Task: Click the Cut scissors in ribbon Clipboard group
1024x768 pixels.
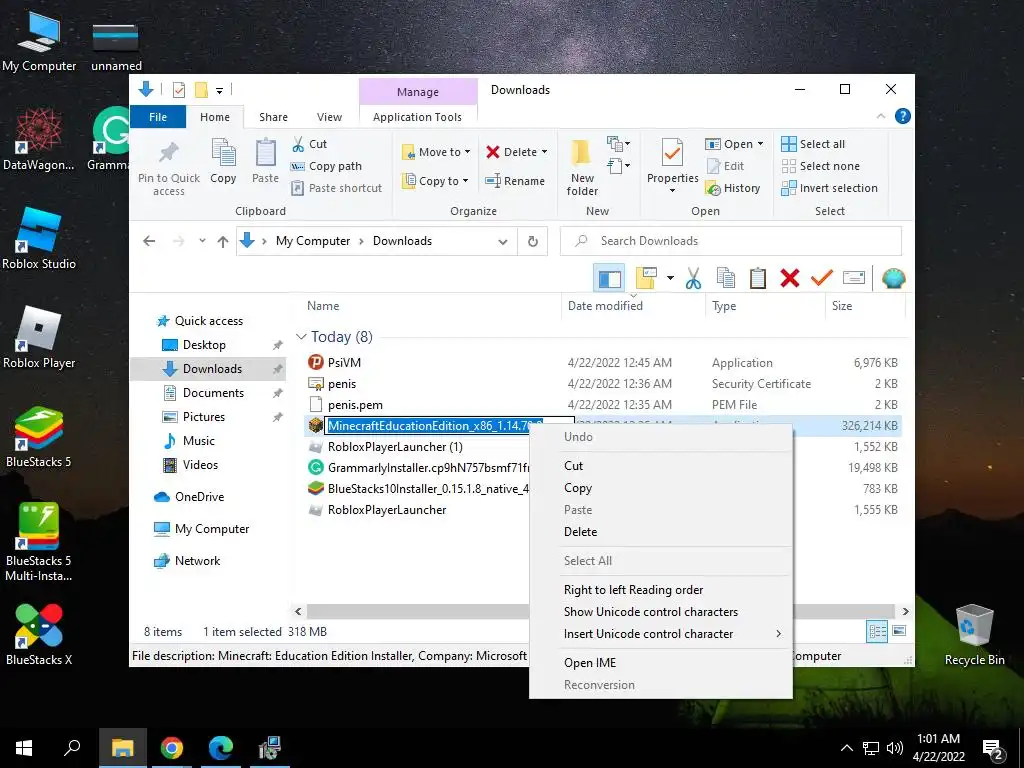Action: [298, 144]
